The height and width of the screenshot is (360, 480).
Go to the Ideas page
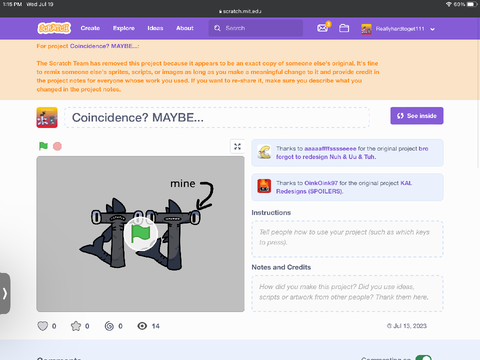click(x=155, y=28)
